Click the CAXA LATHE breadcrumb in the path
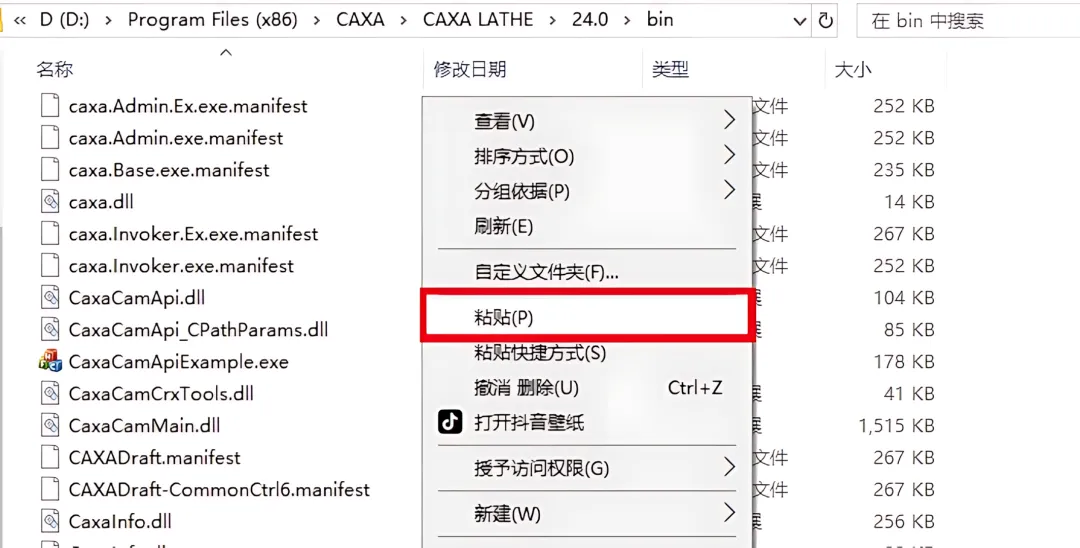The height and width of the screenshot is (548, 1080). [x=478, y=20]
